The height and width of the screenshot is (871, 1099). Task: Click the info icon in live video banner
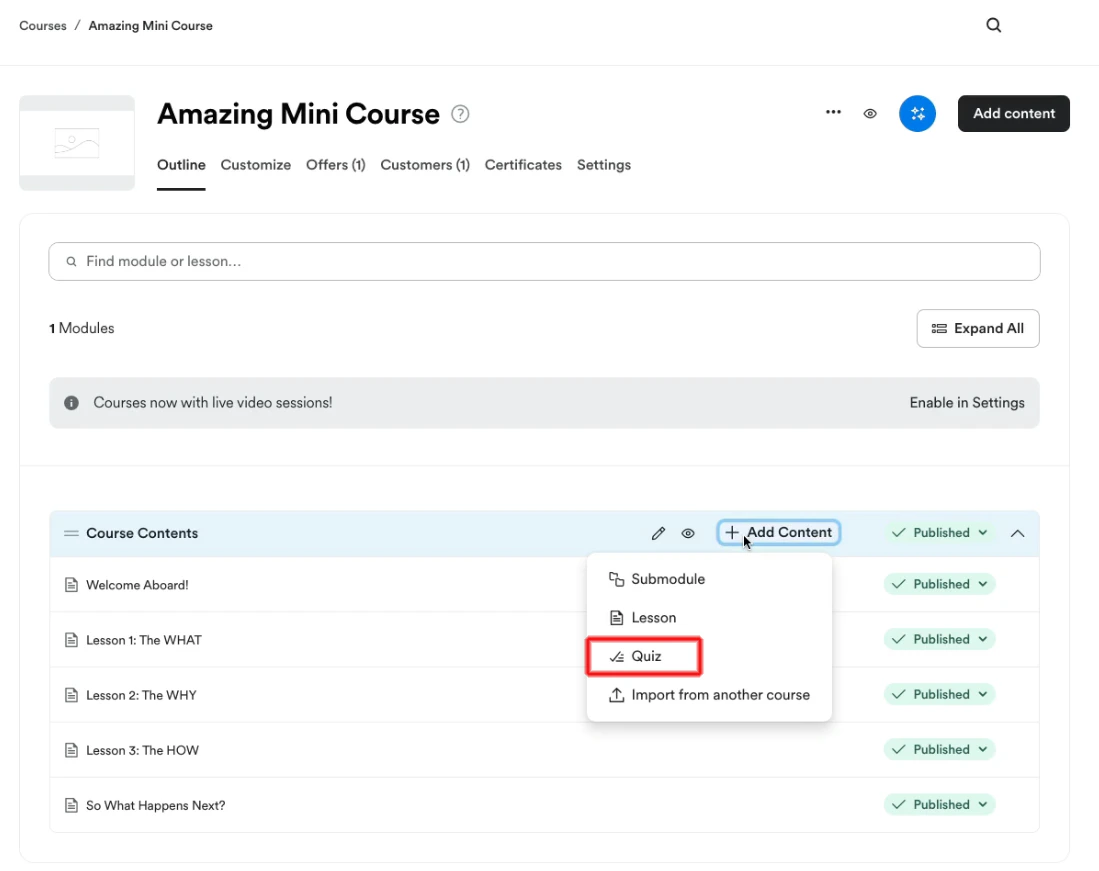pos(71,403)
